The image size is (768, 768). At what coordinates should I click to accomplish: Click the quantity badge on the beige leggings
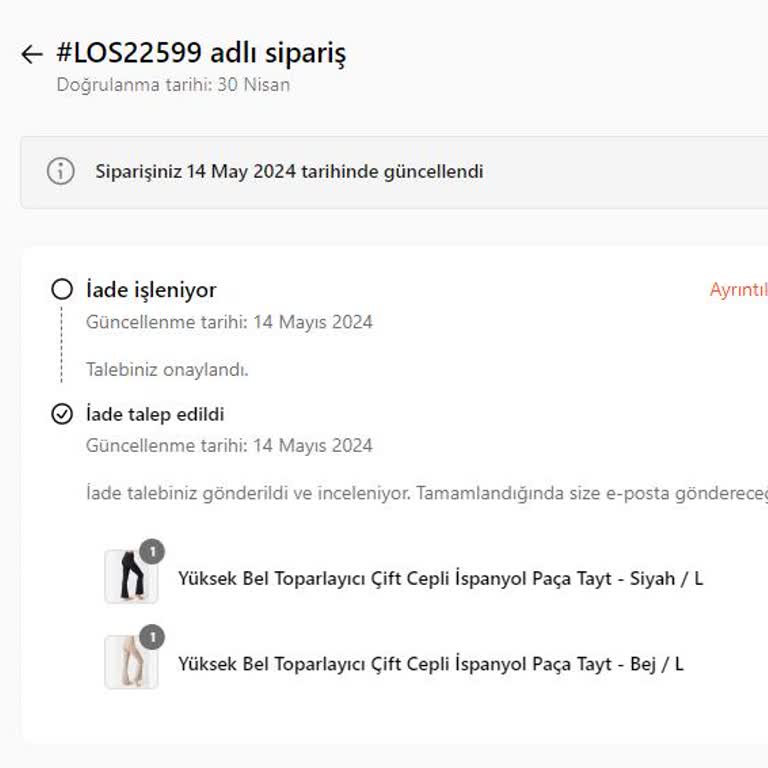(152, 637)
